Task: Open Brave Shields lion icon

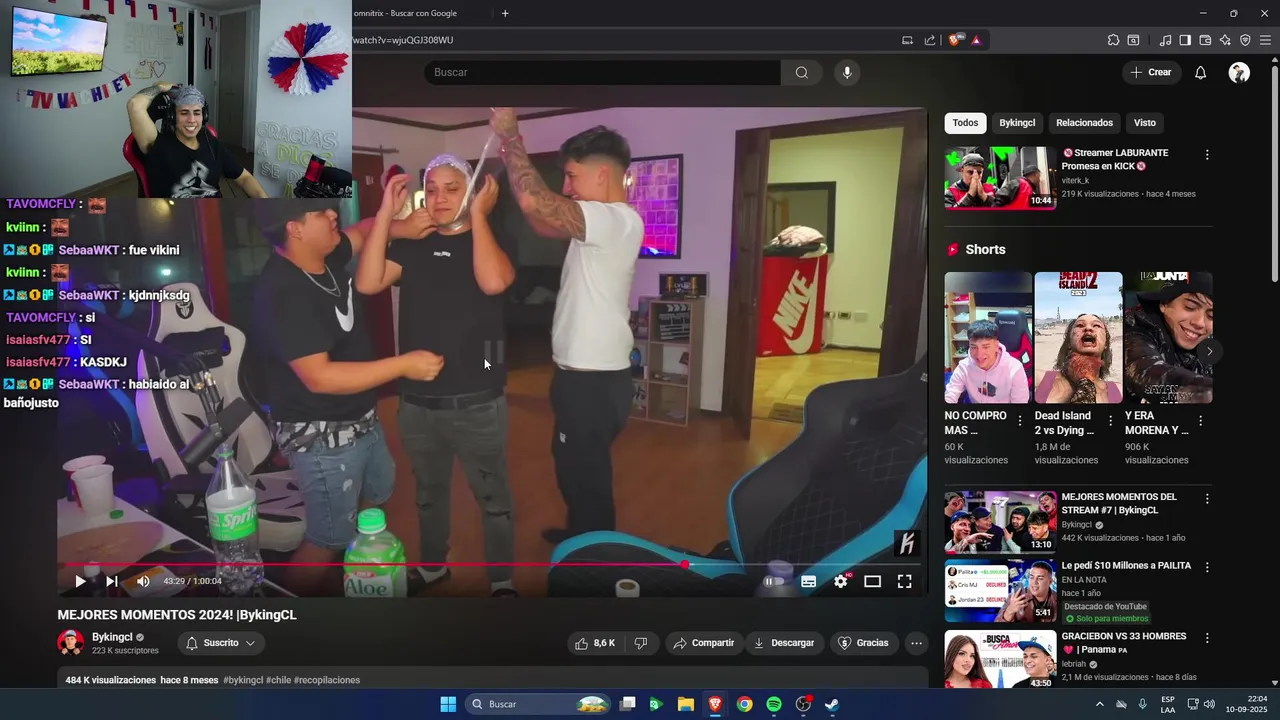Action: (x=955, y=40)
